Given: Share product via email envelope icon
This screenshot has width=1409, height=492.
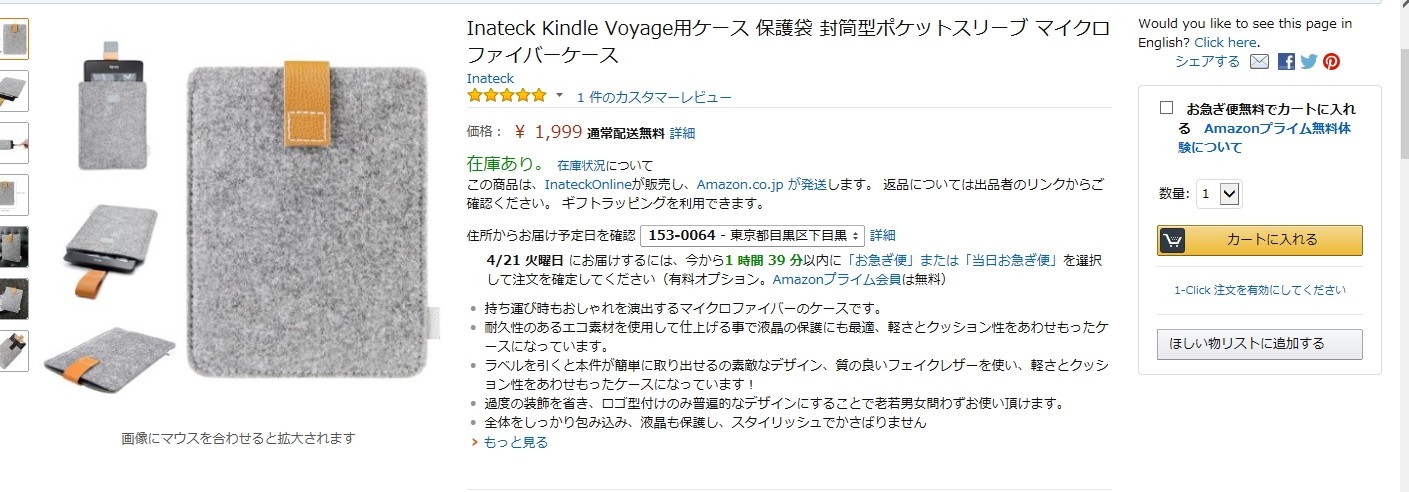Looking at the screenshot, I should (1259, 62).
